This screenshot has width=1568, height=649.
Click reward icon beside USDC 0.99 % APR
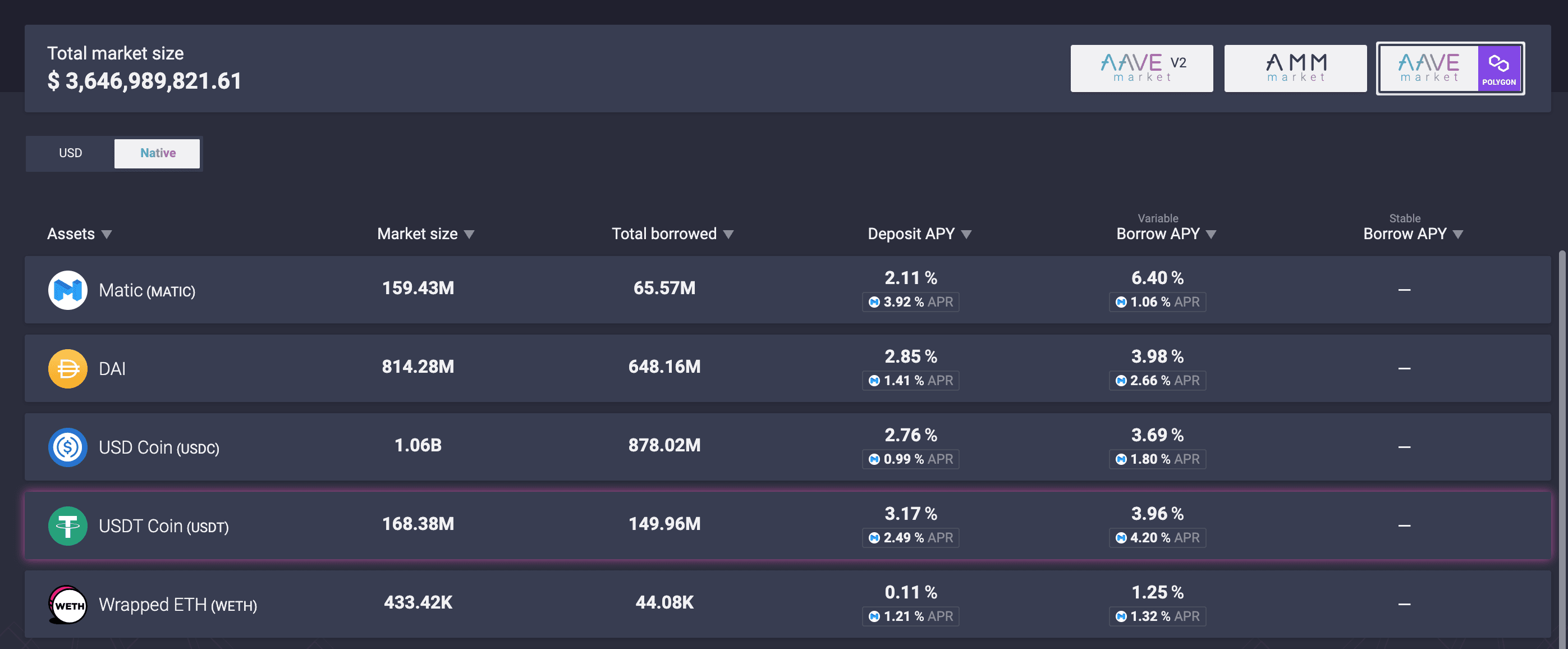pyautogui.click(x=874, y=459)
